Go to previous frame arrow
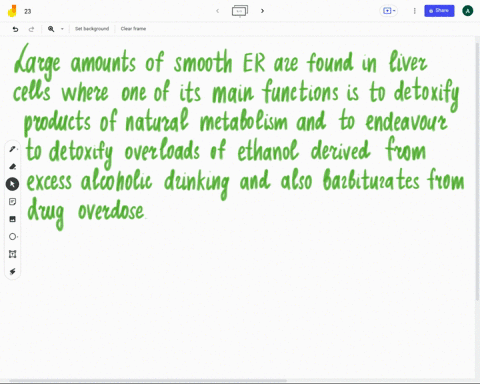 click(x=218, y=11)
